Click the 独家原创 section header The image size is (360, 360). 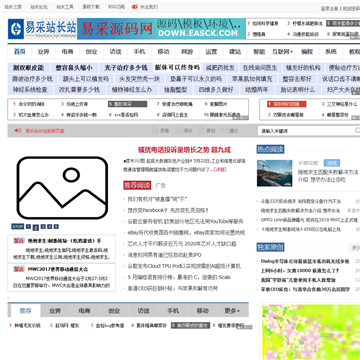pos(270,247)
